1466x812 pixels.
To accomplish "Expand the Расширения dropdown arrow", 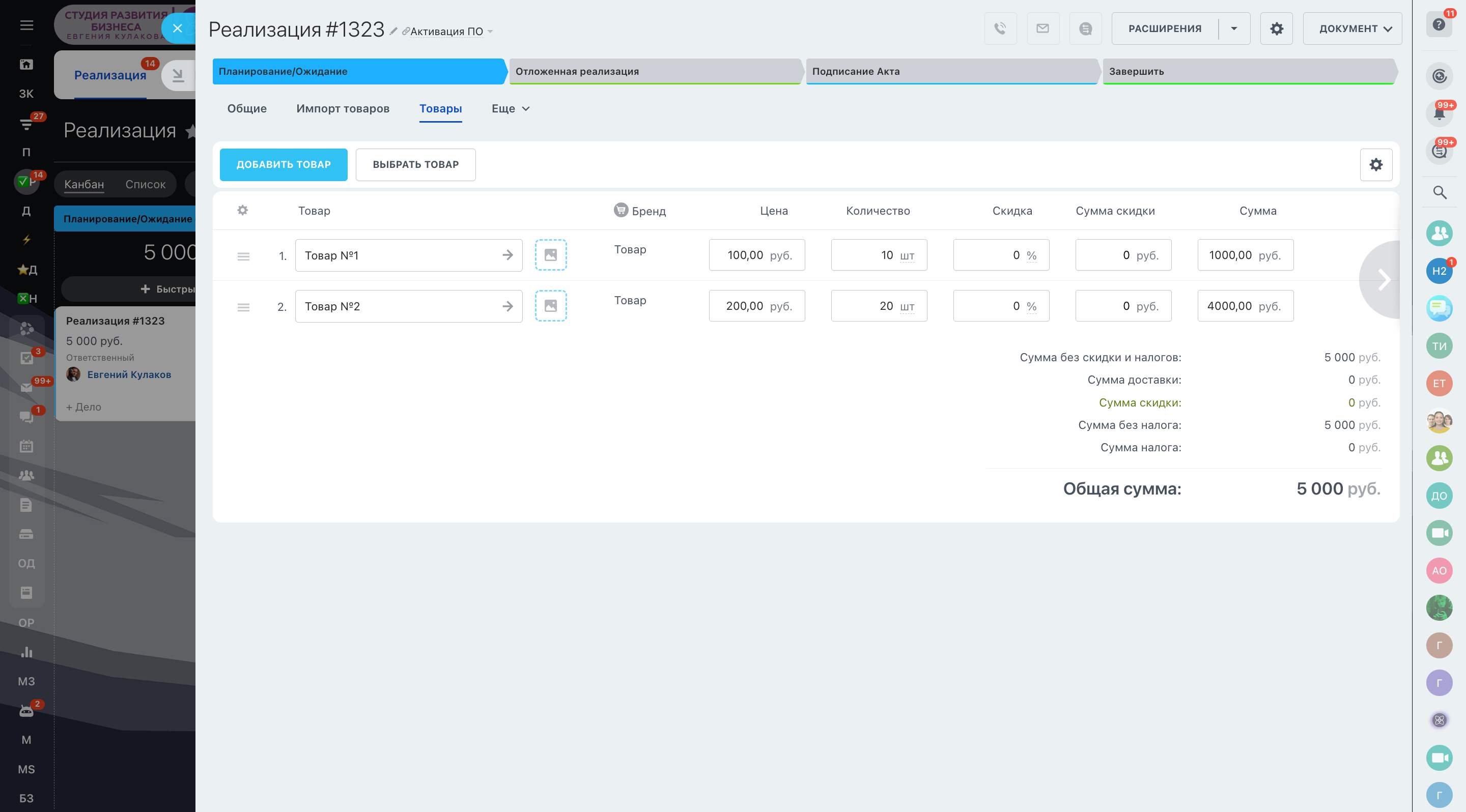I will 1234,28.
